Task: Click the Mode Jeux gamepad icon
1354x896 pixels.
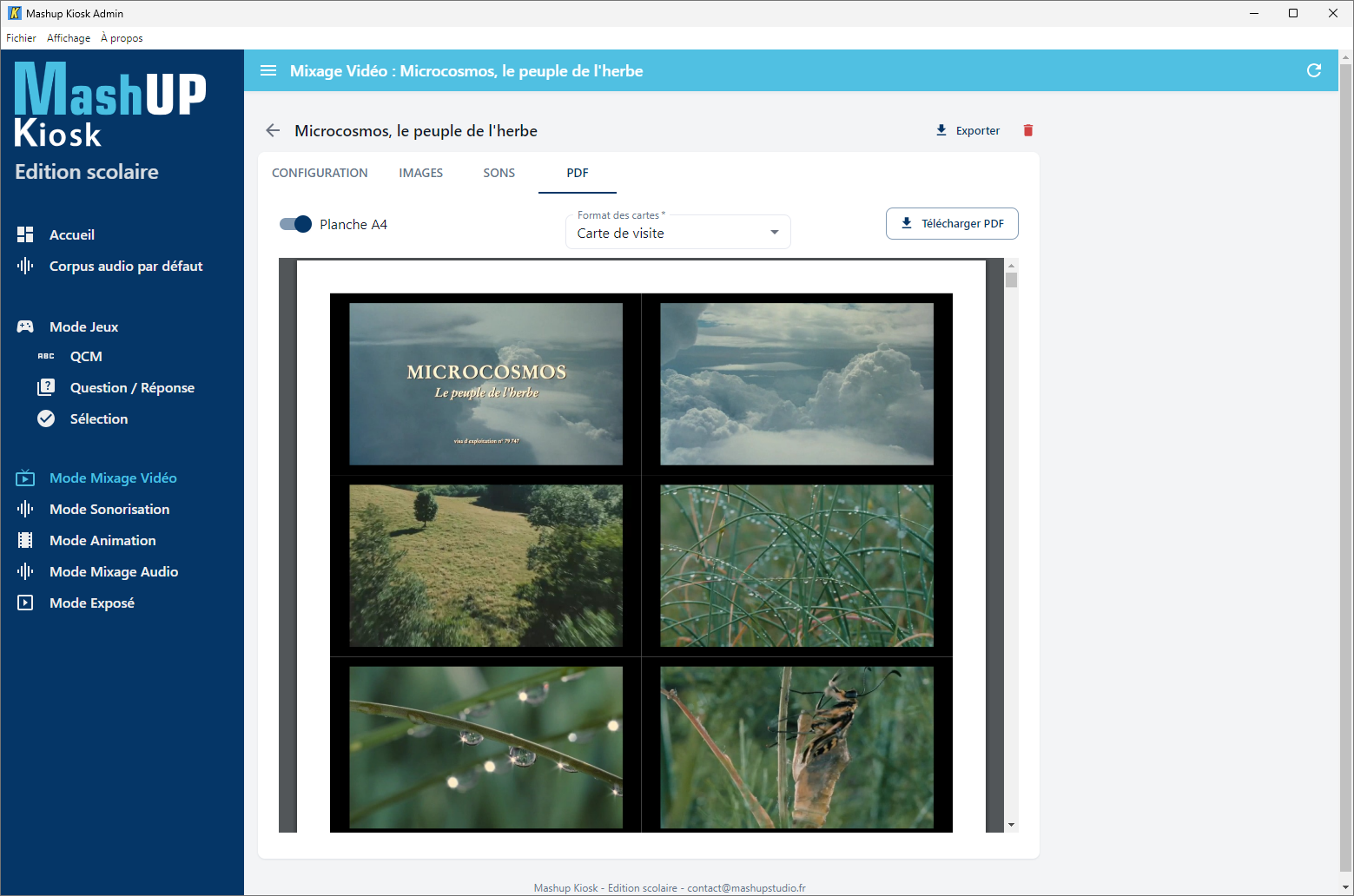Action: 25,326
